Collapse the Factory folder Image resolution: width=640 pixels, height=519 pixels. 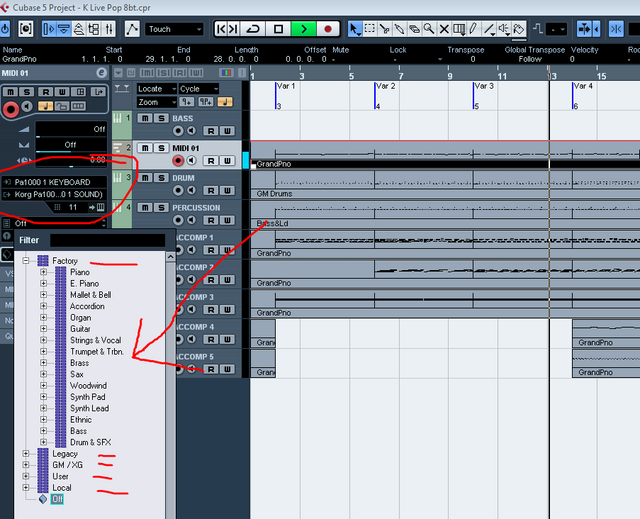(26, 260)
